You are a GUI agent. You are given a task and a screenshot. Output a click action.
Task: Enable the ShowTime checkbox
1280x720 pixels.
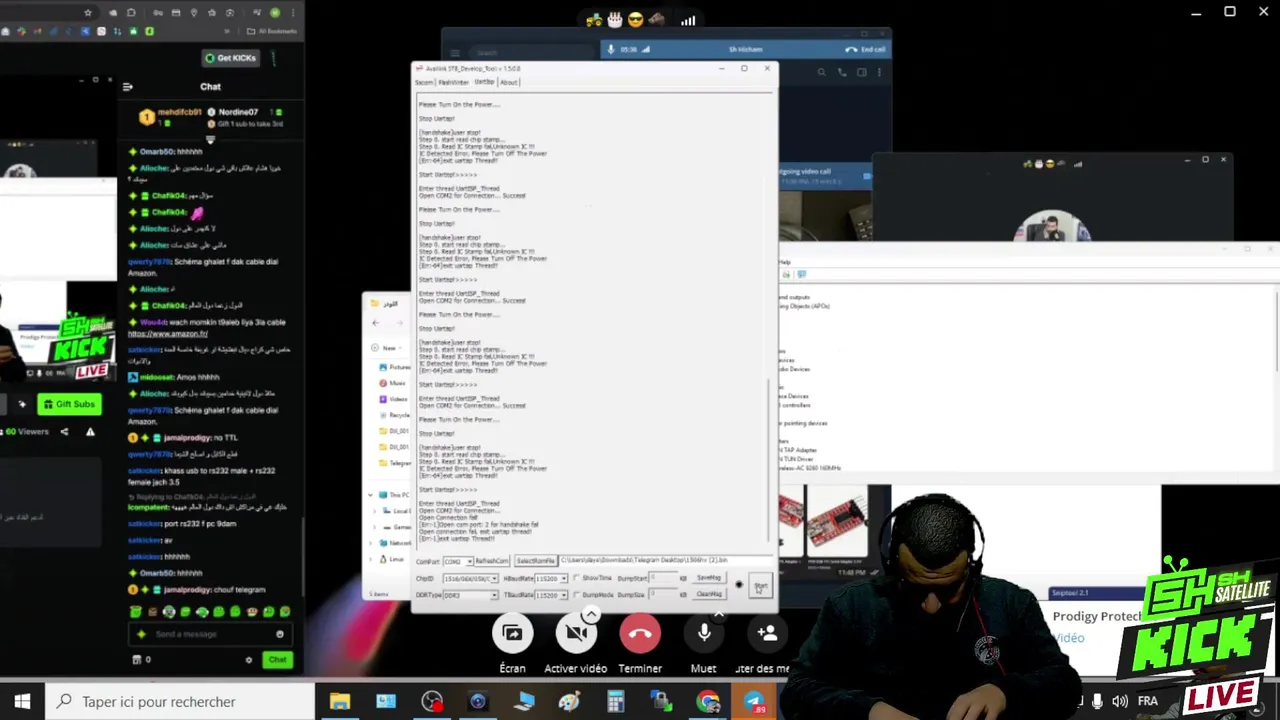tap(577, 578)
